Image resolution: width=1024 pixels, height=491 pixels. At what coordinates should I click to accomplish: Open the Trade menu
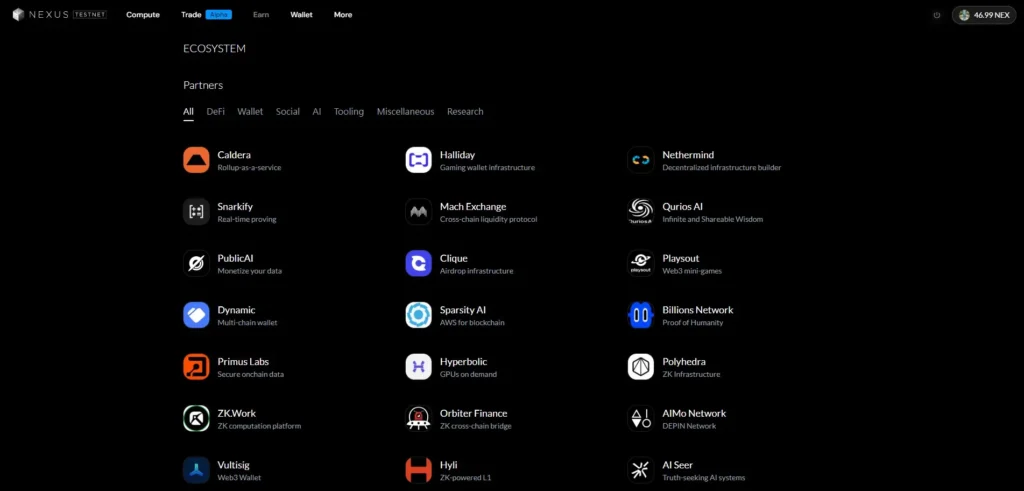point(191,15)
